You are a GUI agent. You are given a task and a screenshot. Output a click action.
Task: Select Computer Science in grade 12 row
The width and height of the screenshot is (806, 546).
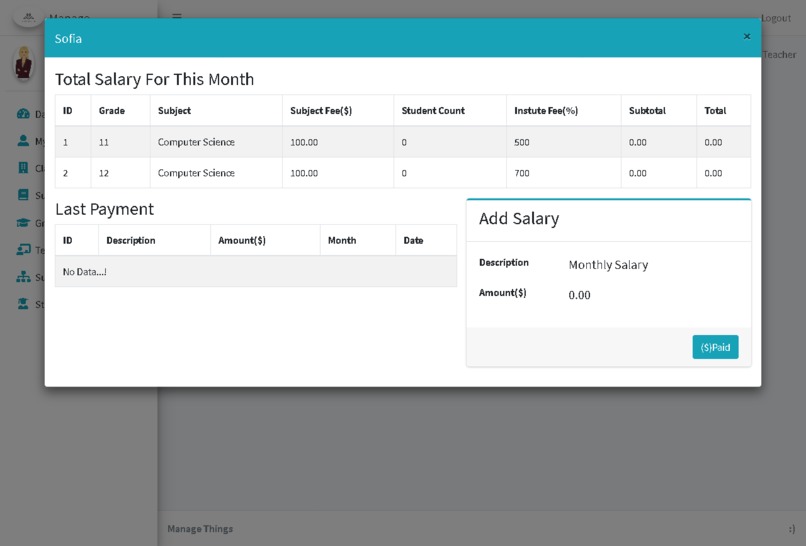click(x=196, y=173)
